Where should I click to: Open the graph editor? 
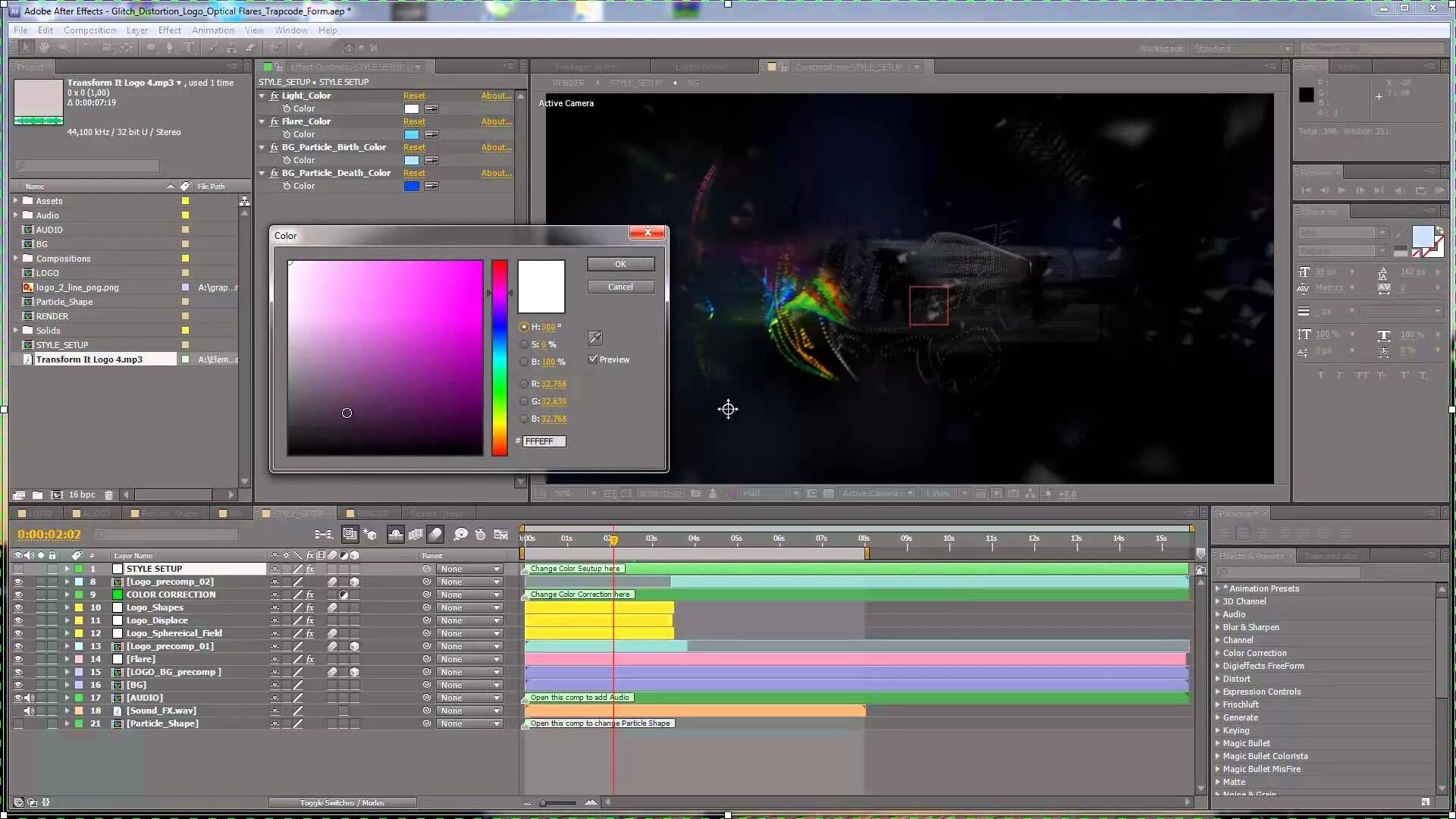pyautogui.click(x=501, y=534)
